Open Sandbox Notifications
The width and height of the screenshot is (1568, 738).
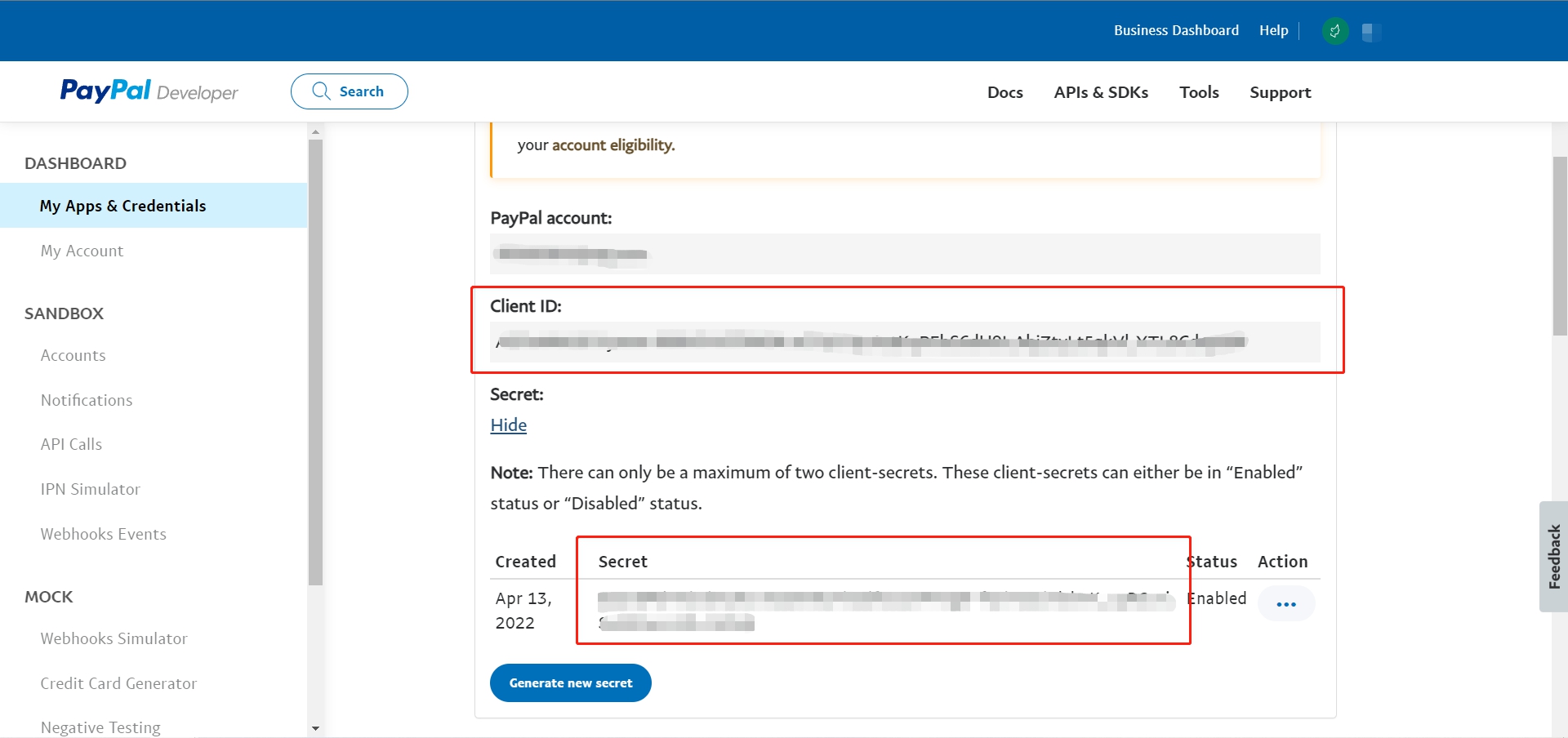[x=87, y=400]
